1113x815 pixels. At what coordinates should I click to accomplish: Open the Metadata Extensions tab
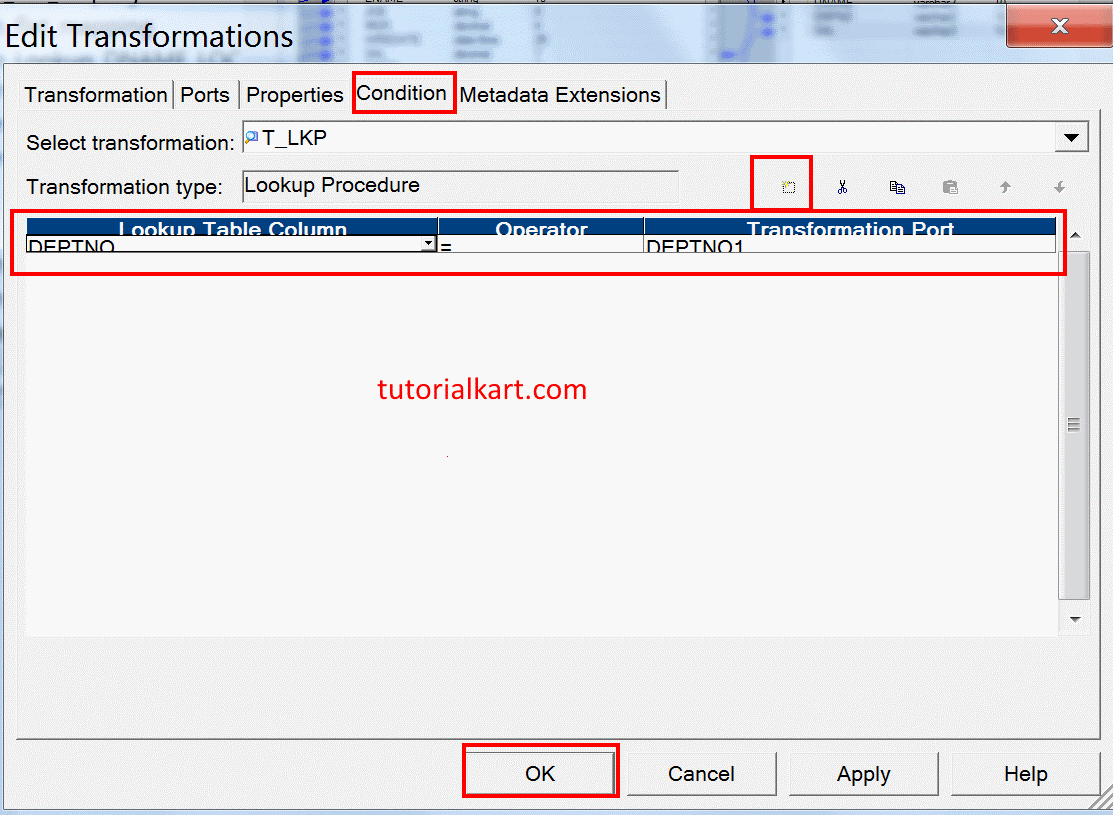(560, 93)
